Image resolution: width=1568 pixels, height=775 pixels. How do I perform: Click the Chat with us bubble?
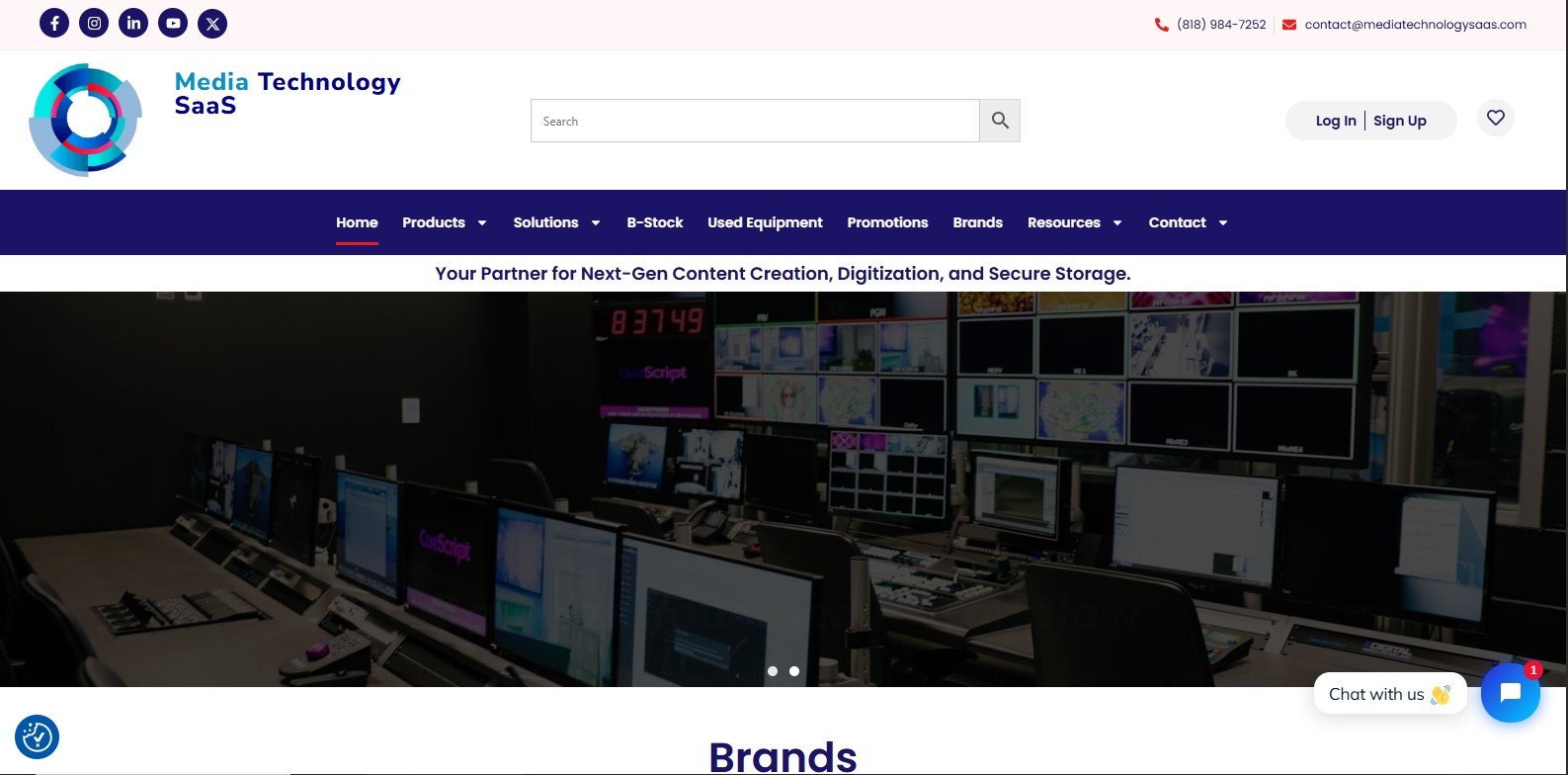(x=1390, y=694)
